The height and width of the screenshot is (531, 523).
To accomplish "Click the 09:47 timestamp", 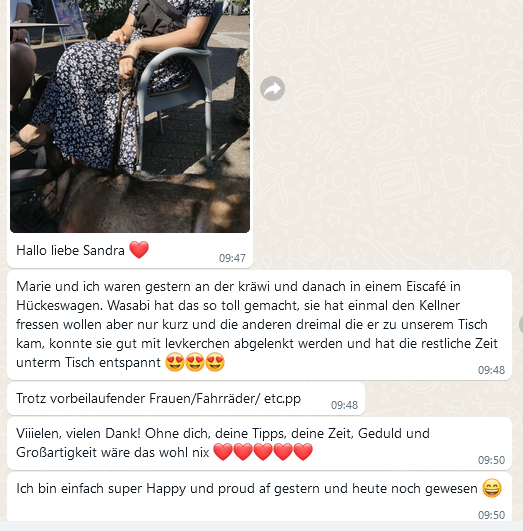I will (232, 258).
